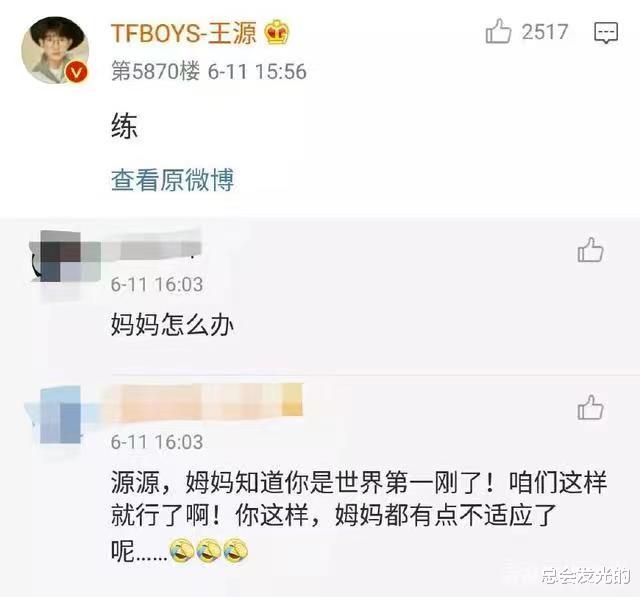Open the TFBOYS-王源 username link
This screenshot has width=640, height=597.
coord(184,33)
